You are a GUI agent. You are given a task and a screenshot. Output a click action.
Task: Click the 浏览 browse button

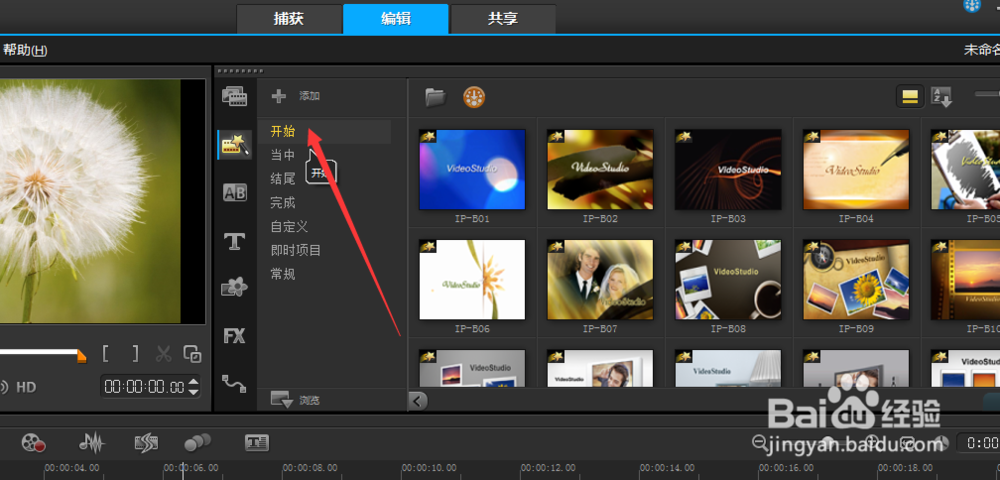click(295, 400)
